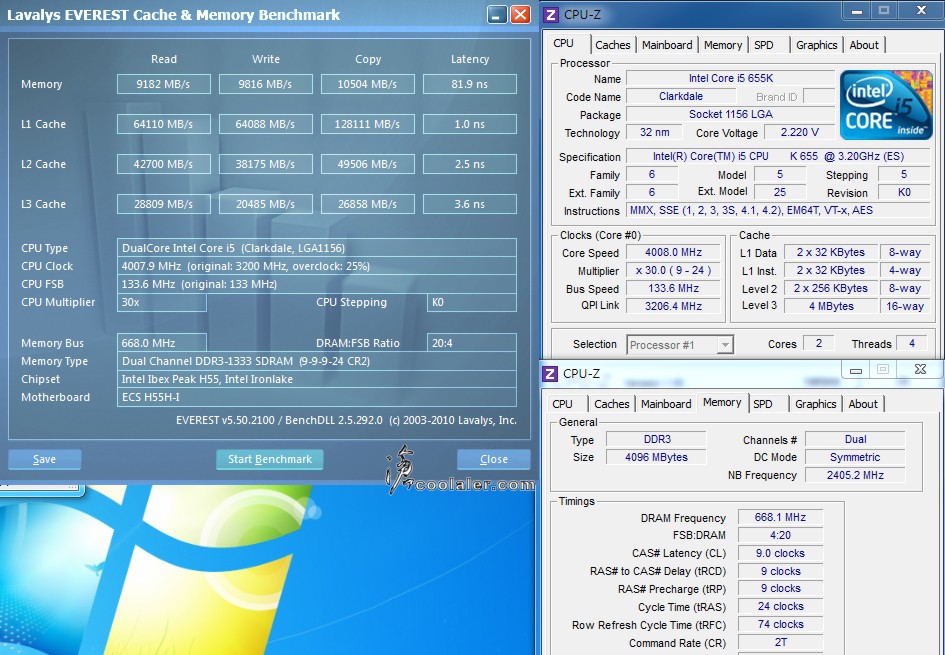Select CPU tab in upper CPU-Z window
This screenshot has width=945, height=655.
[564, 43]
